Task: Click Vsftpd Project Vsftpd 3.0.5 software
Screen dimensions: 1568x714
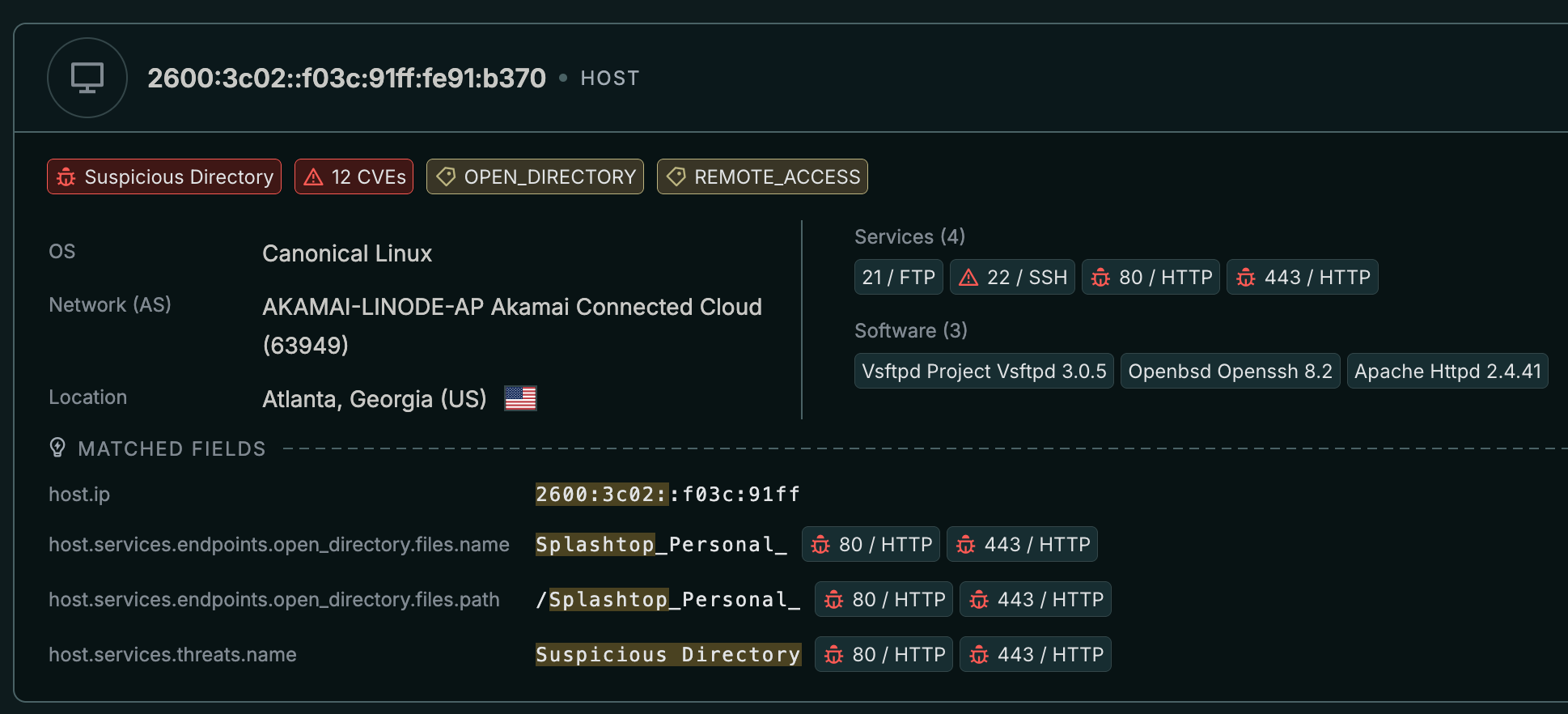Action: pos(984,372)
